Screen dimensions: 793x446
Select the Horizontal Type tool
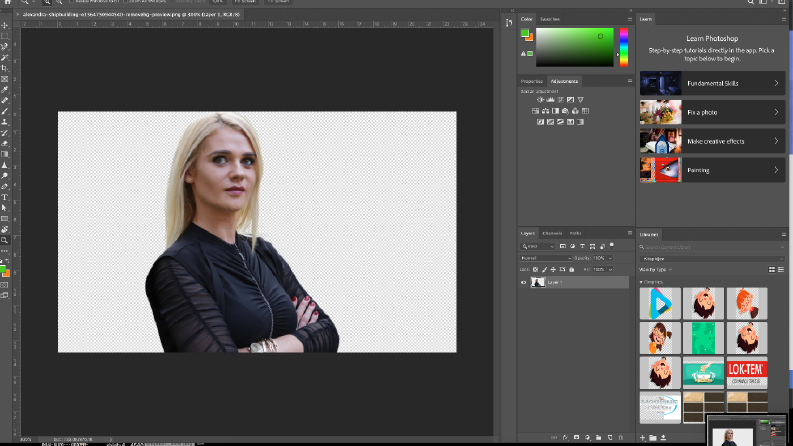(5, 197)
